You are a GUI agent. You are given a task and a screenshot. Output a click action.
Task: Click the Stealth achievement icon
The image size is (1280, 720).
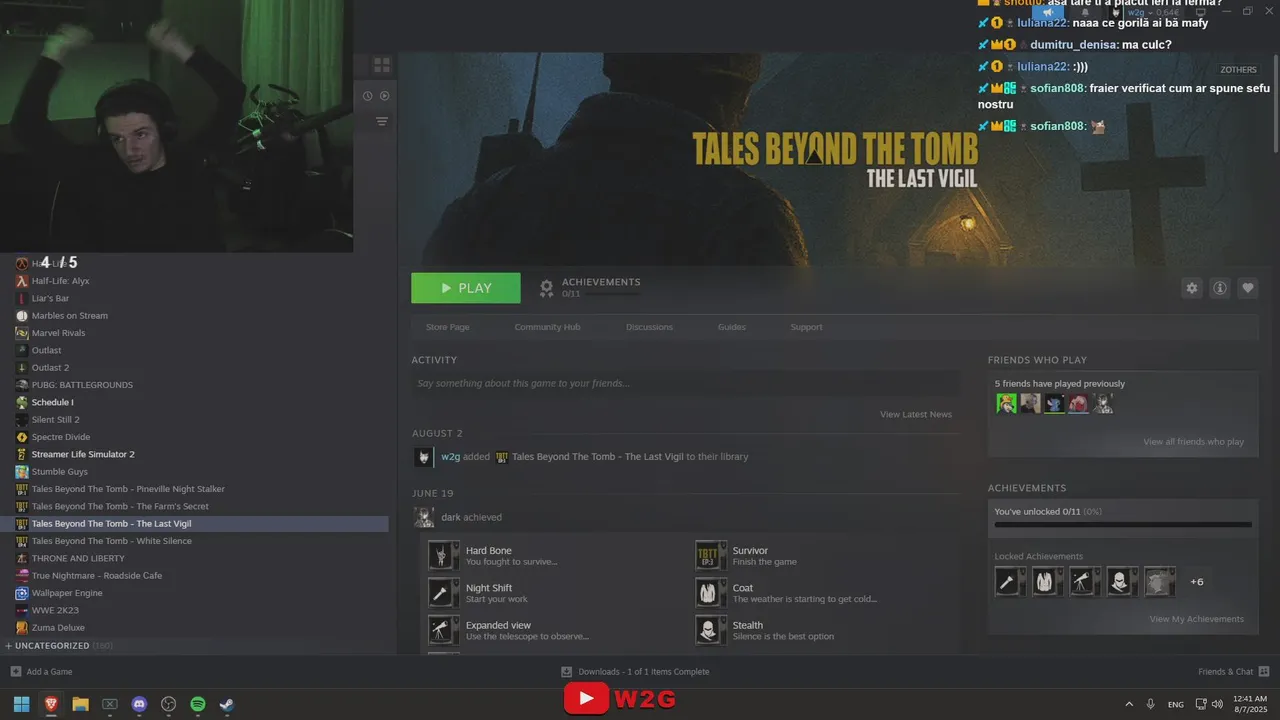[710, 629]
